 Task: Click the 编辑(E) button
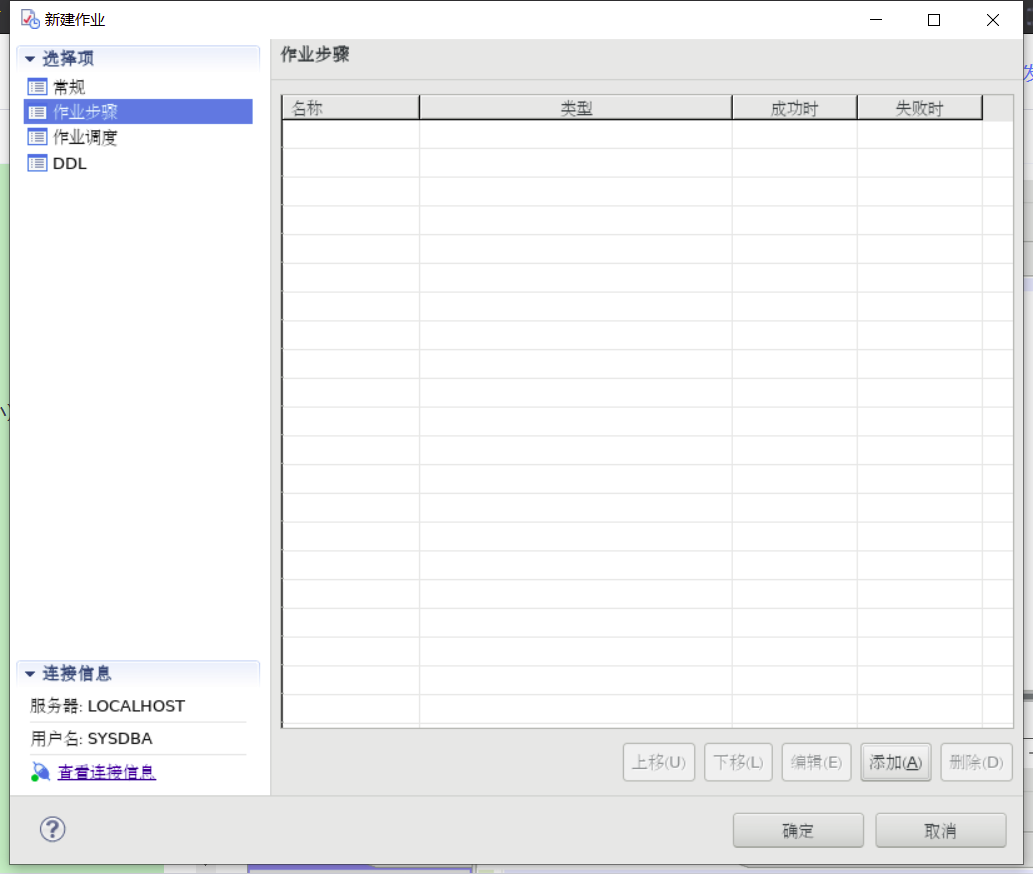(816, 761)
